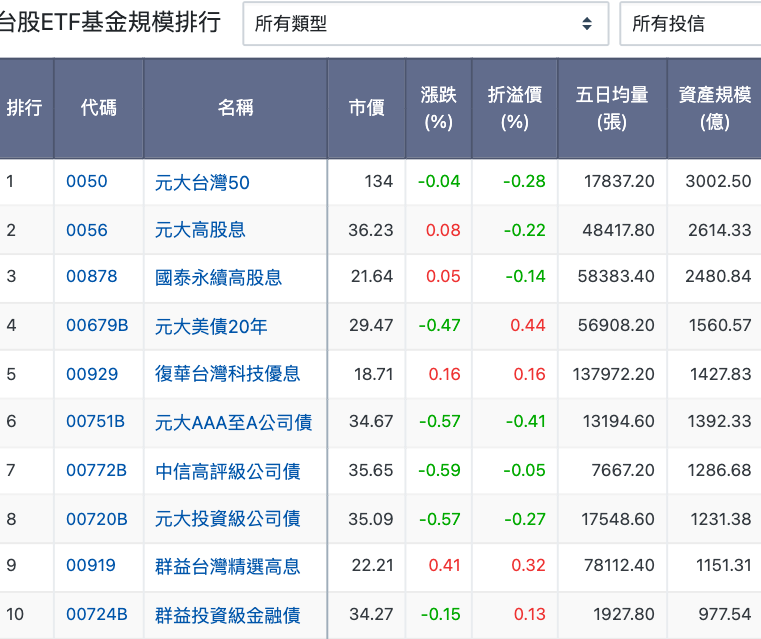Sort by 五日均量(張) column header
This screenshot has width=761, height=639.
pos(612,108)
